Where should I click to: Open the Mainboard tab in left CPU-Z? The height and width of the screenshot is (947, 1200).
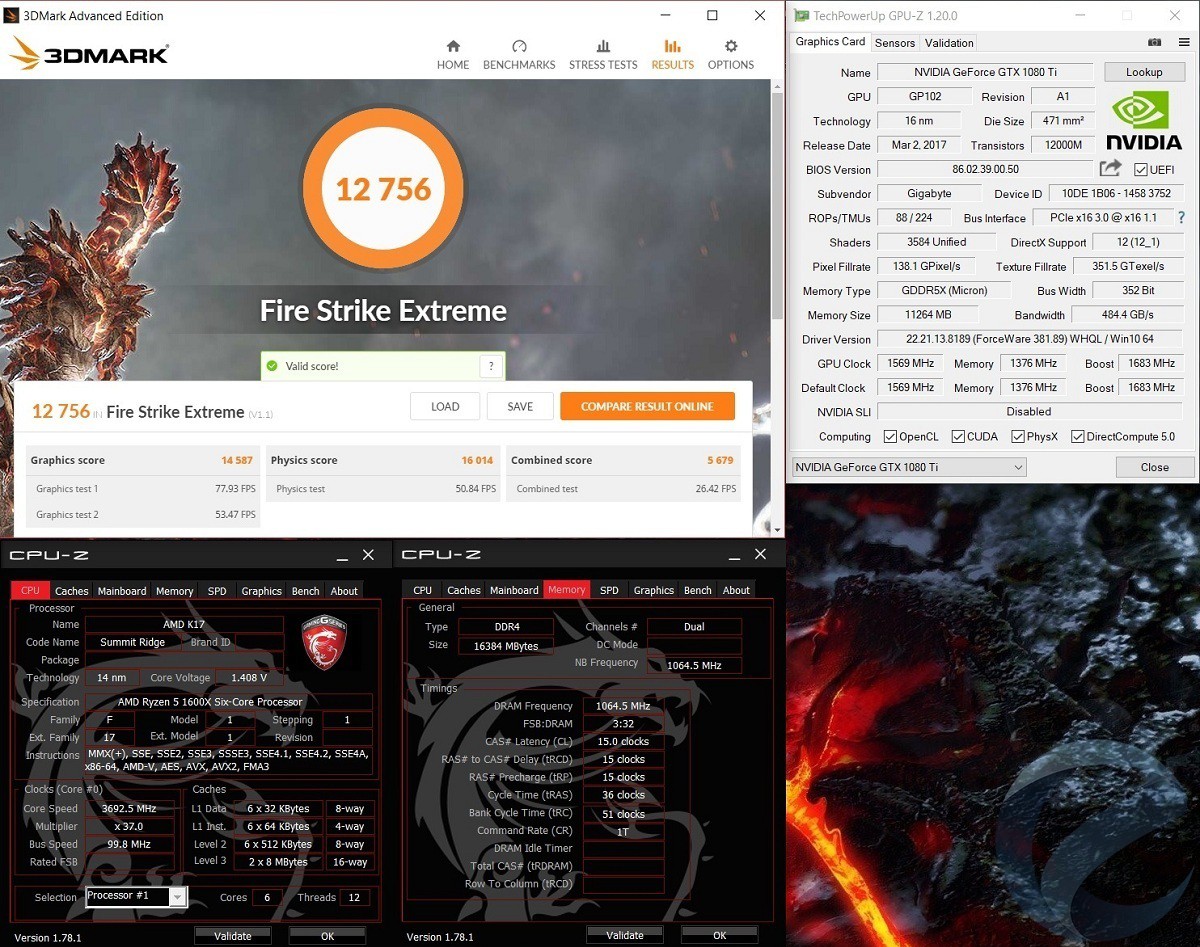[122, 591]
